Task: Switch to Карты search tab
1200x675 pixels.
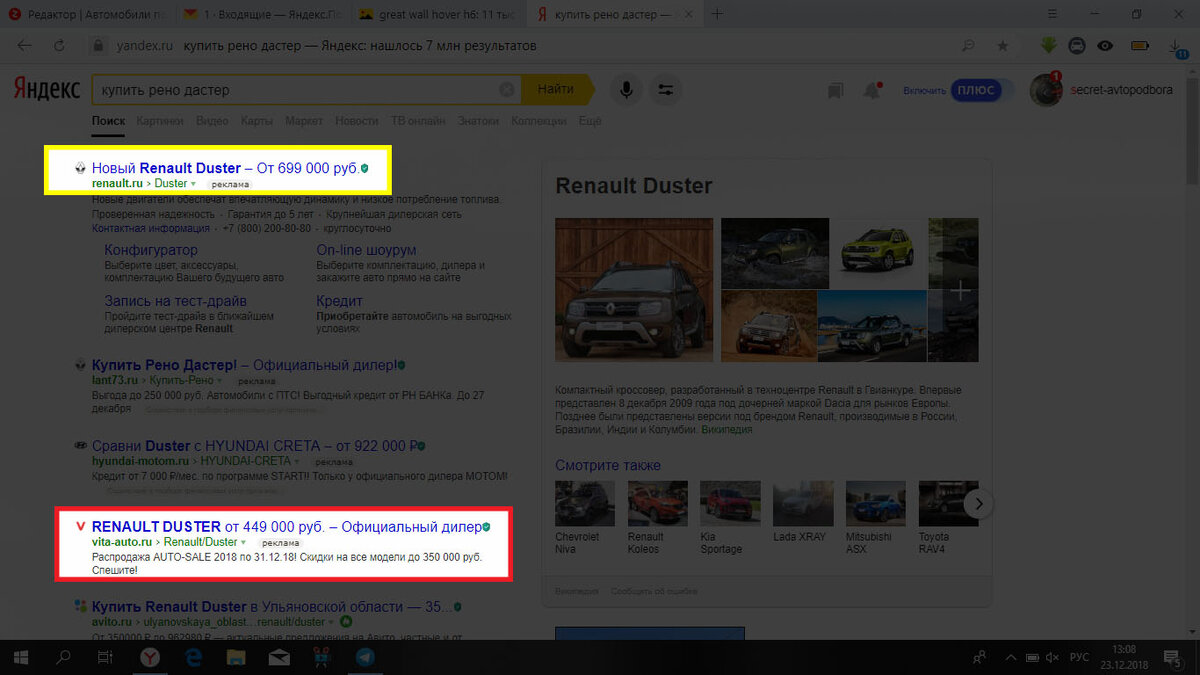Action: click(x=256, y=121)
